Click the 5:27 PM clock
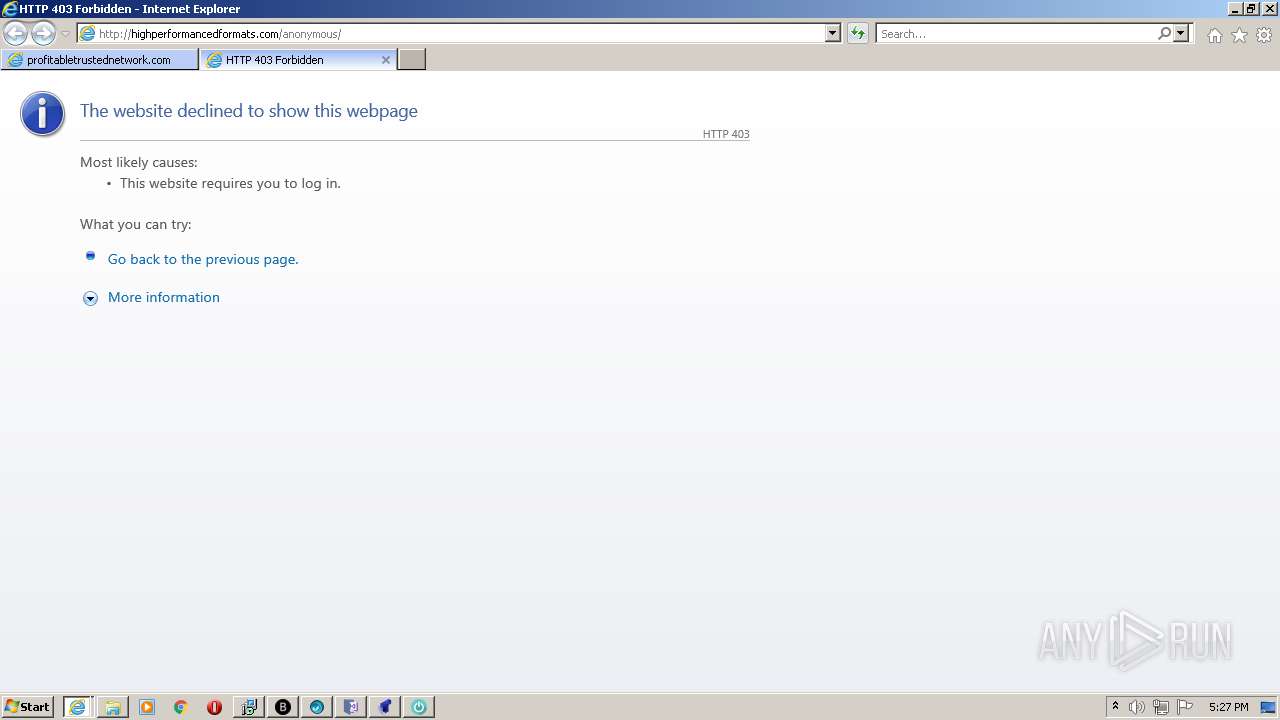The image size is (1280, 720). pos(1228,707)
